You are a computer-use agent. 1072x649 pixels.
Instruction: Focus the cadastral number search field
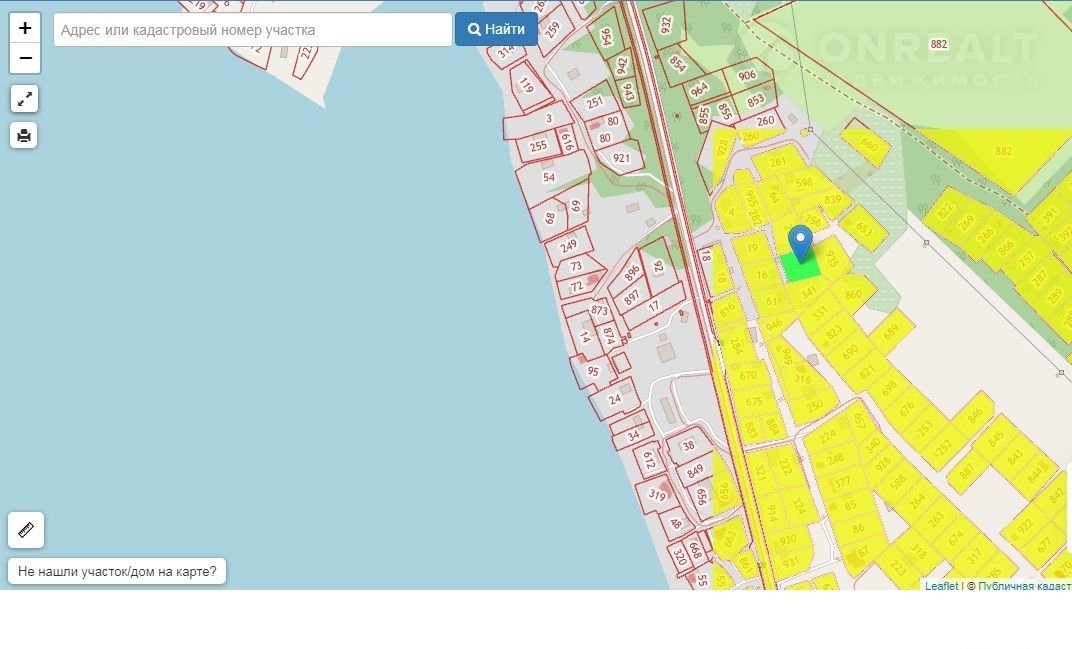point(252,30)
